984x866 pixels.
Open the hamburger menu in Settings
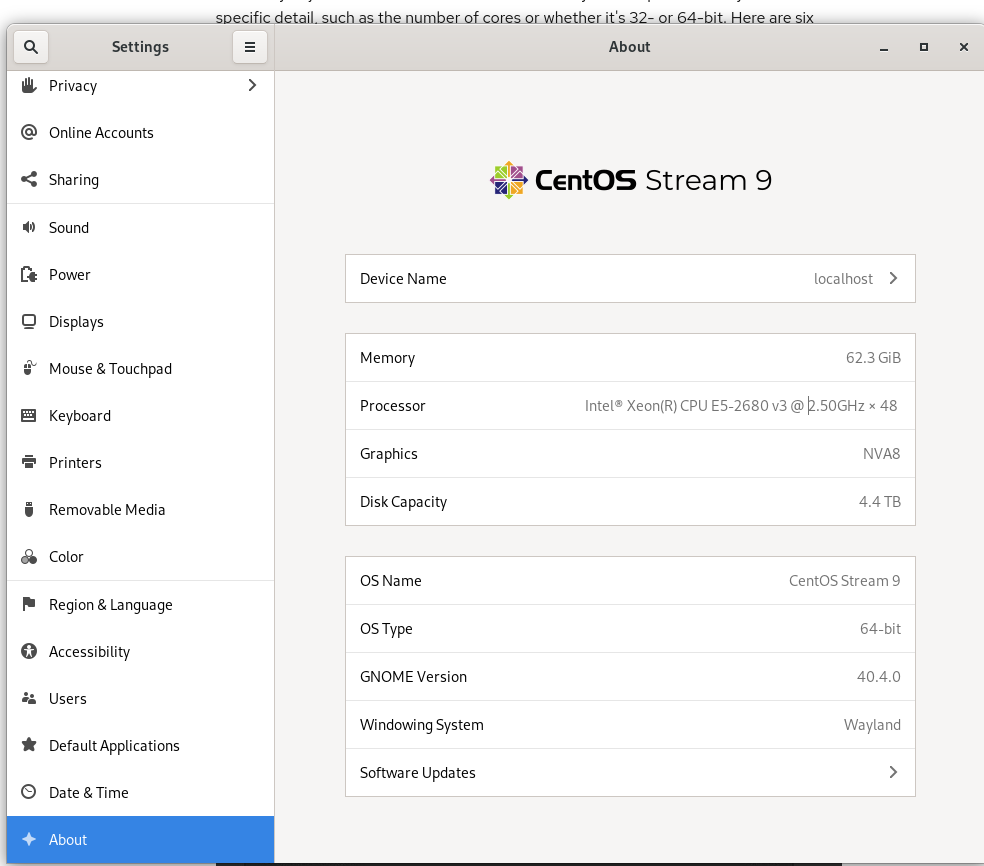pos(249,46)
